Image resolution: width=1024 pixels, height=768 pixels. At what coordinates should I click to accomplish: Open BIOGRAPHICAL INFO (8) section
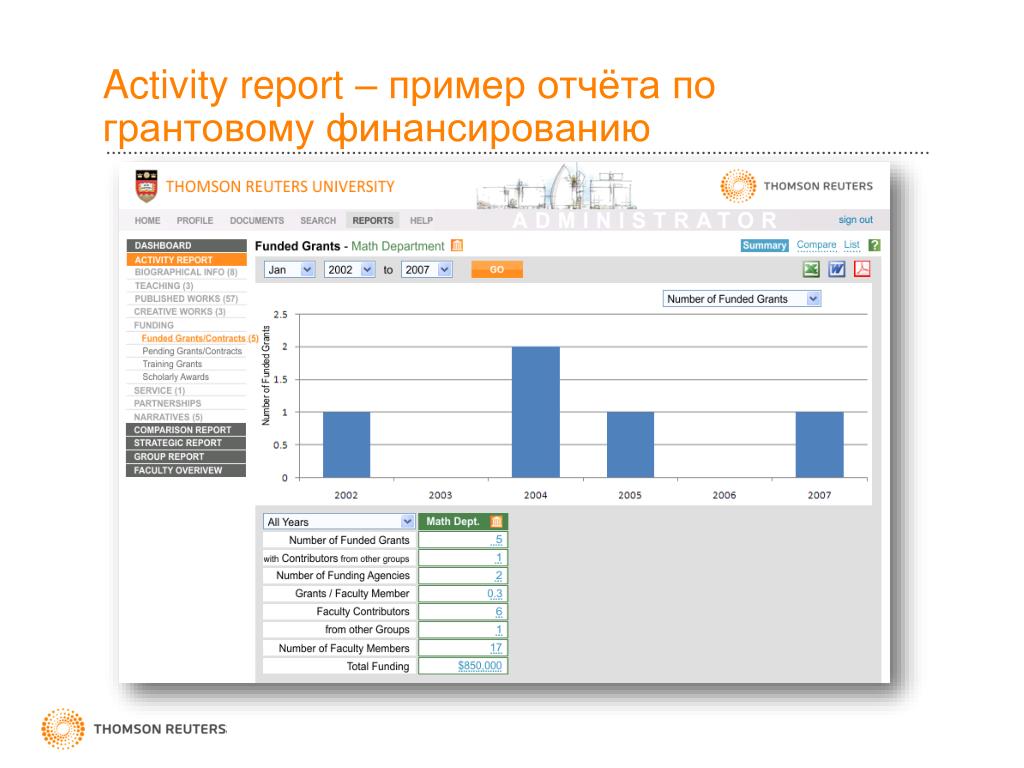(186, 272)
